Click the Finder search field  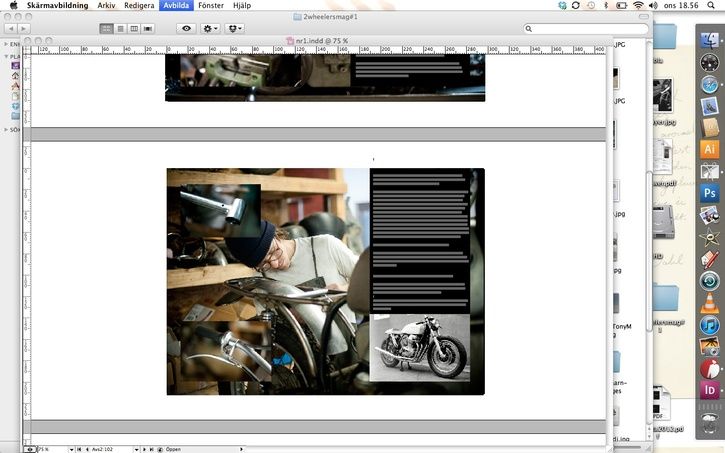click(585, 29)
